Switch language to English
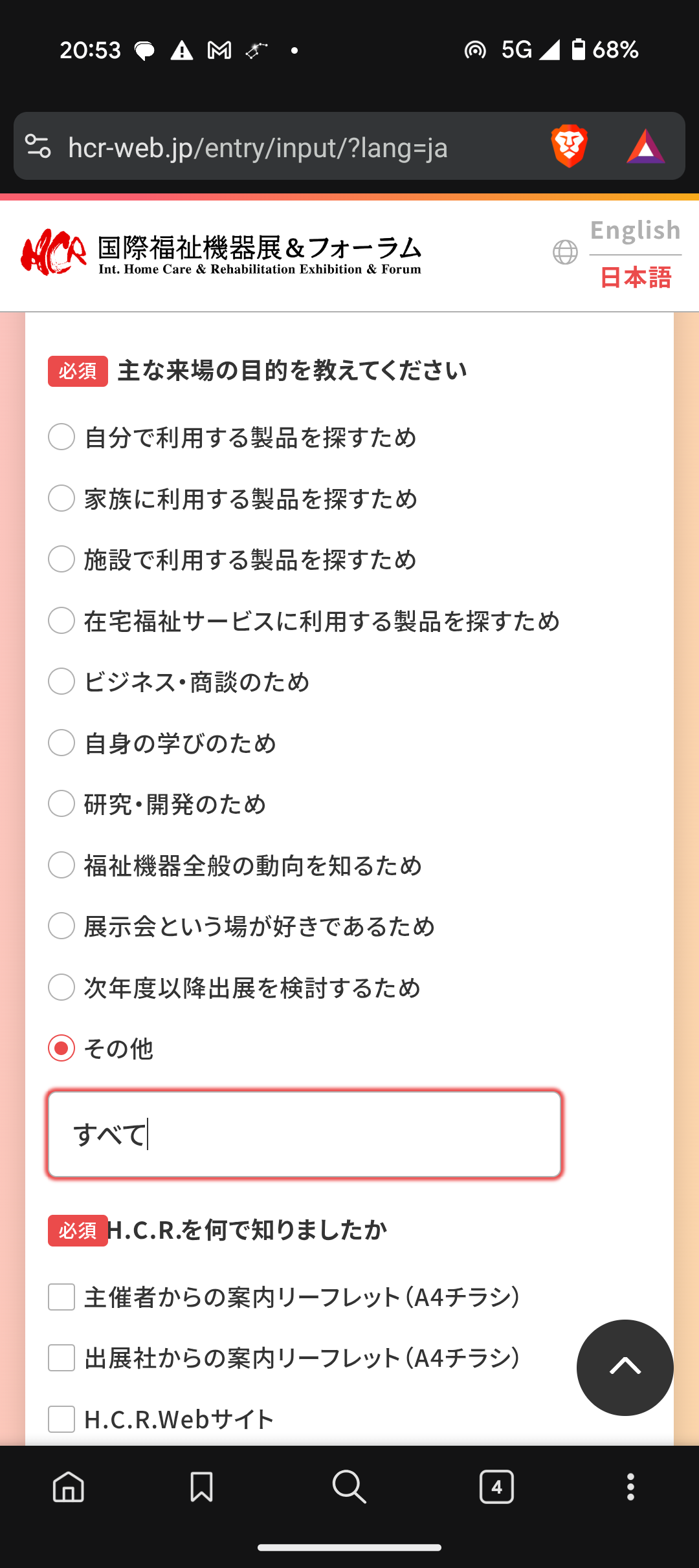699x1568 pixels. point(635,230)
